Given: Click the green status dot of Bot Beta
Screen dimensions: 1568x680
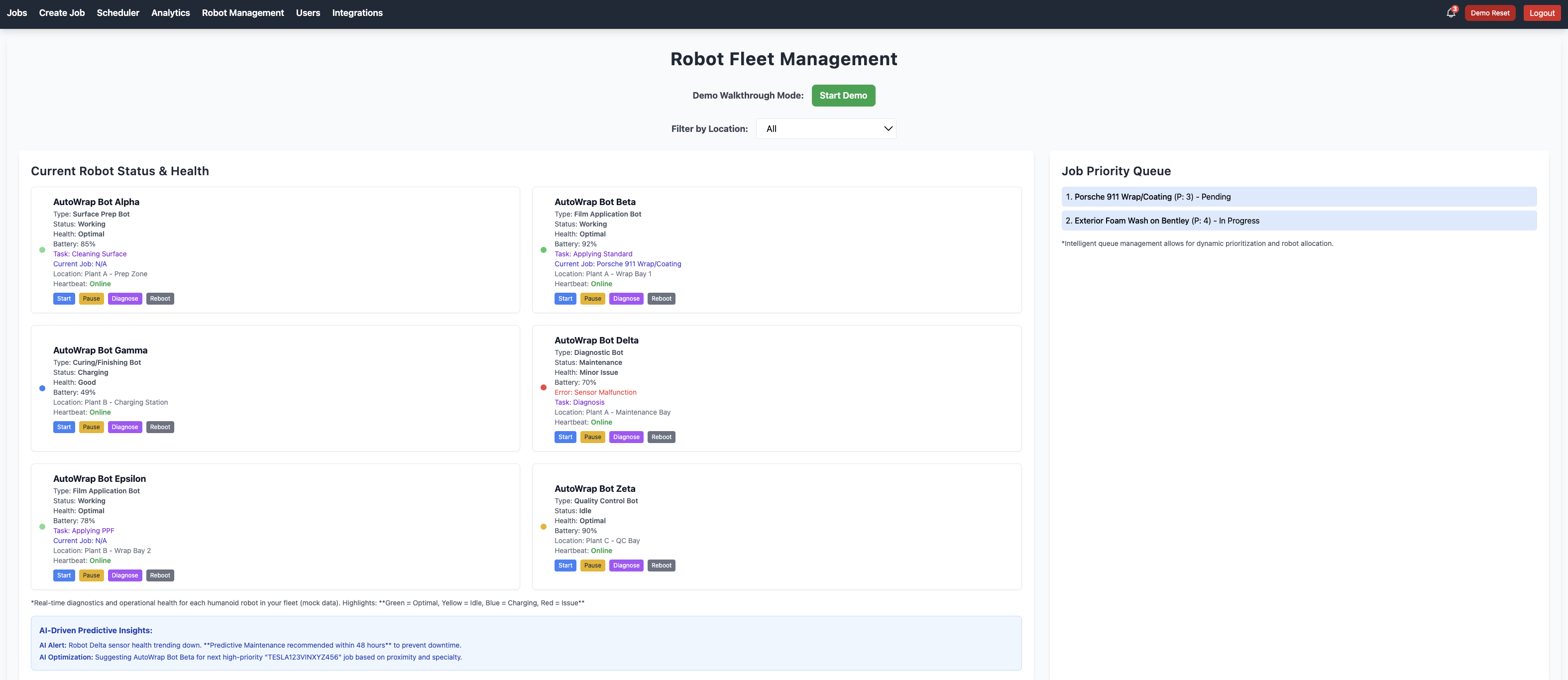Looking at the screenshot, I should 544,249.
